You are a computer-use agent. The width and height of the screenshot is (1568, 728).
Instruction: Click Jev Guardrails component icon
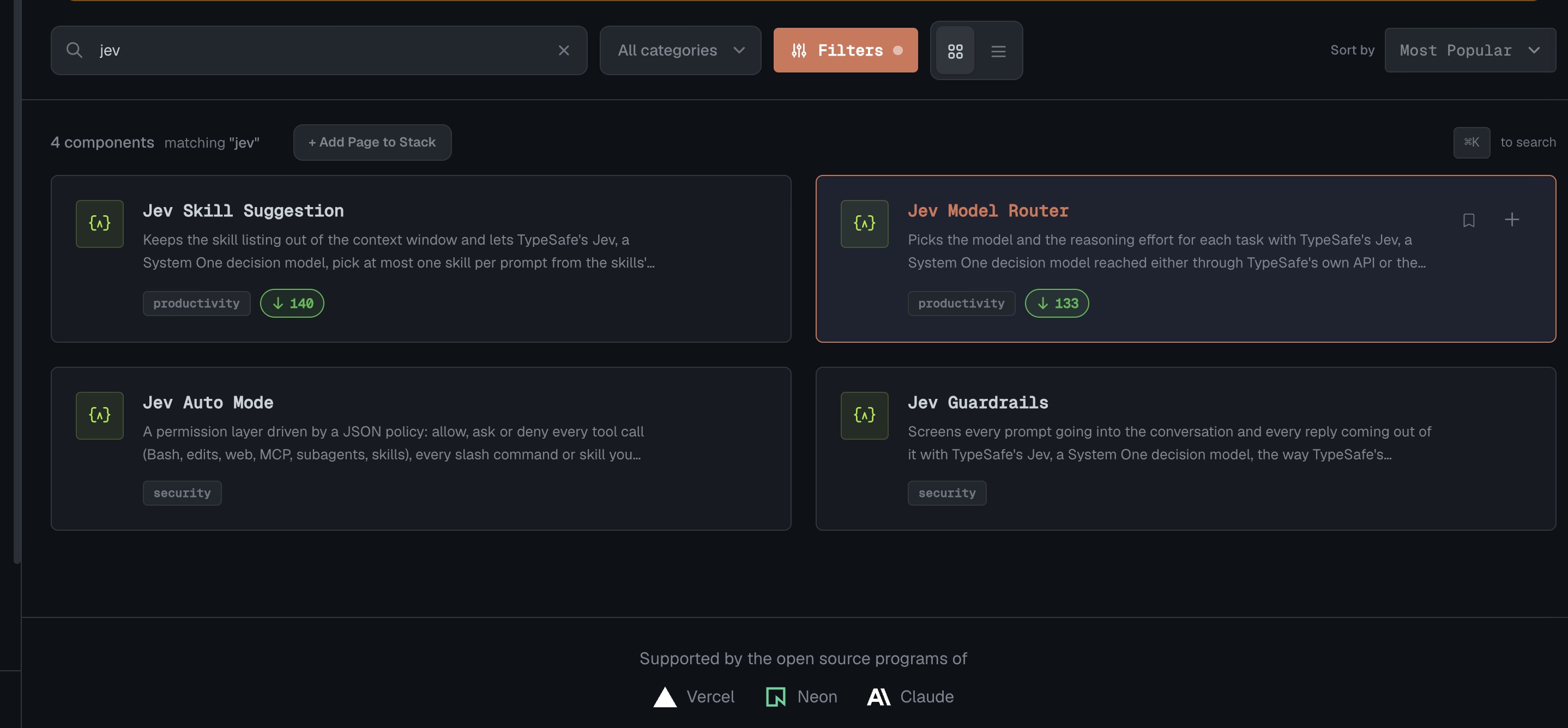pyautogui.click(x=864, y=415)
